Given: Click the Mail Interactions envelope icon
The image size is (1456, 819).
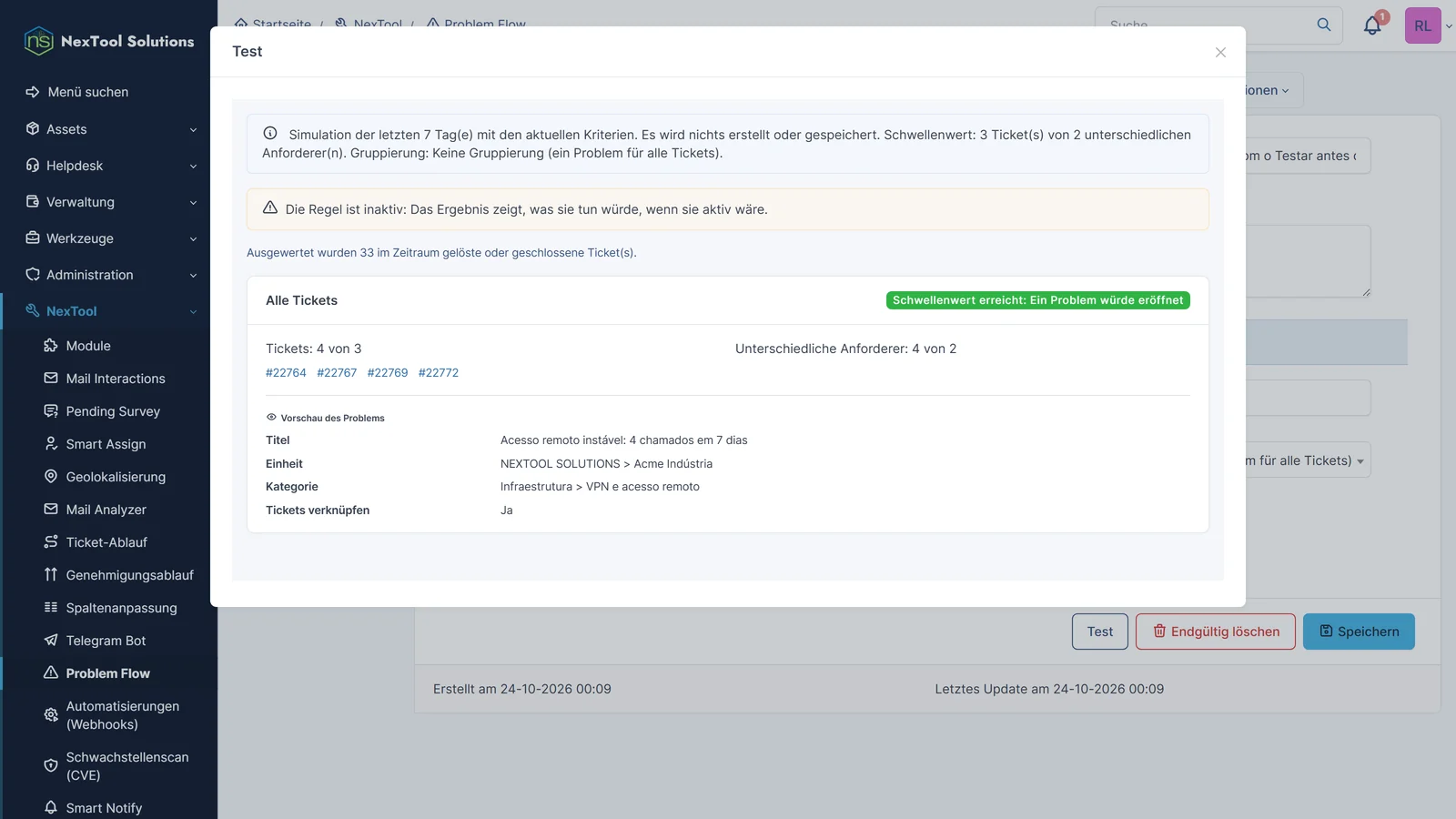Looking at the screenshot, I should [51, 379].
